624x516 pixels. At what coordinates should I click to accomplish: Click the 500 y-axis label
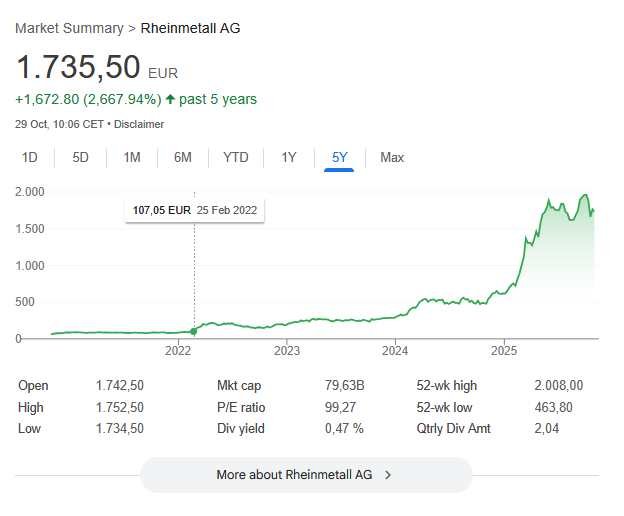(x=25, y=302)
